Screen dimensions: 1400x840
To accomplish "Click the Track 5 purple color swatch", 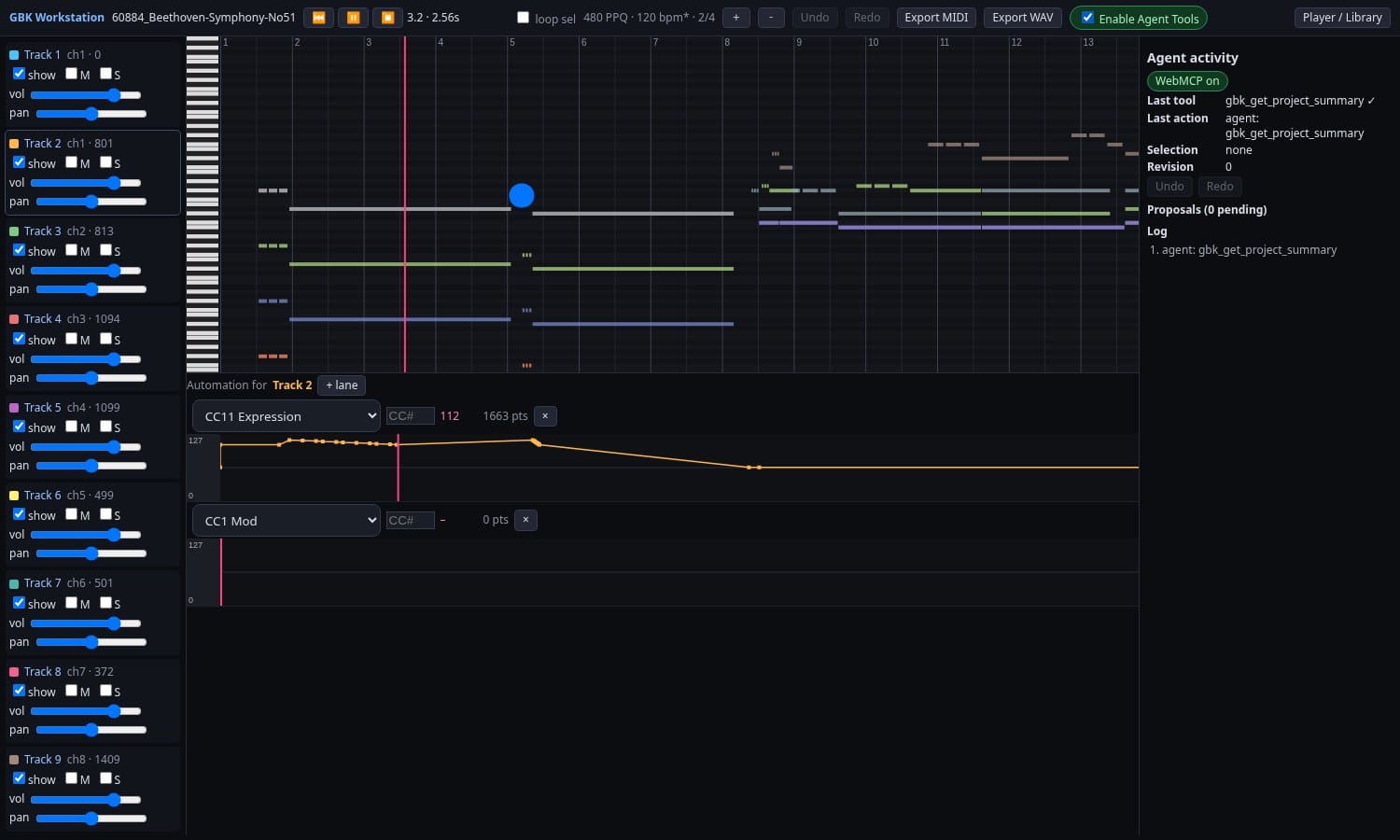I will click(x=14, y=408).
